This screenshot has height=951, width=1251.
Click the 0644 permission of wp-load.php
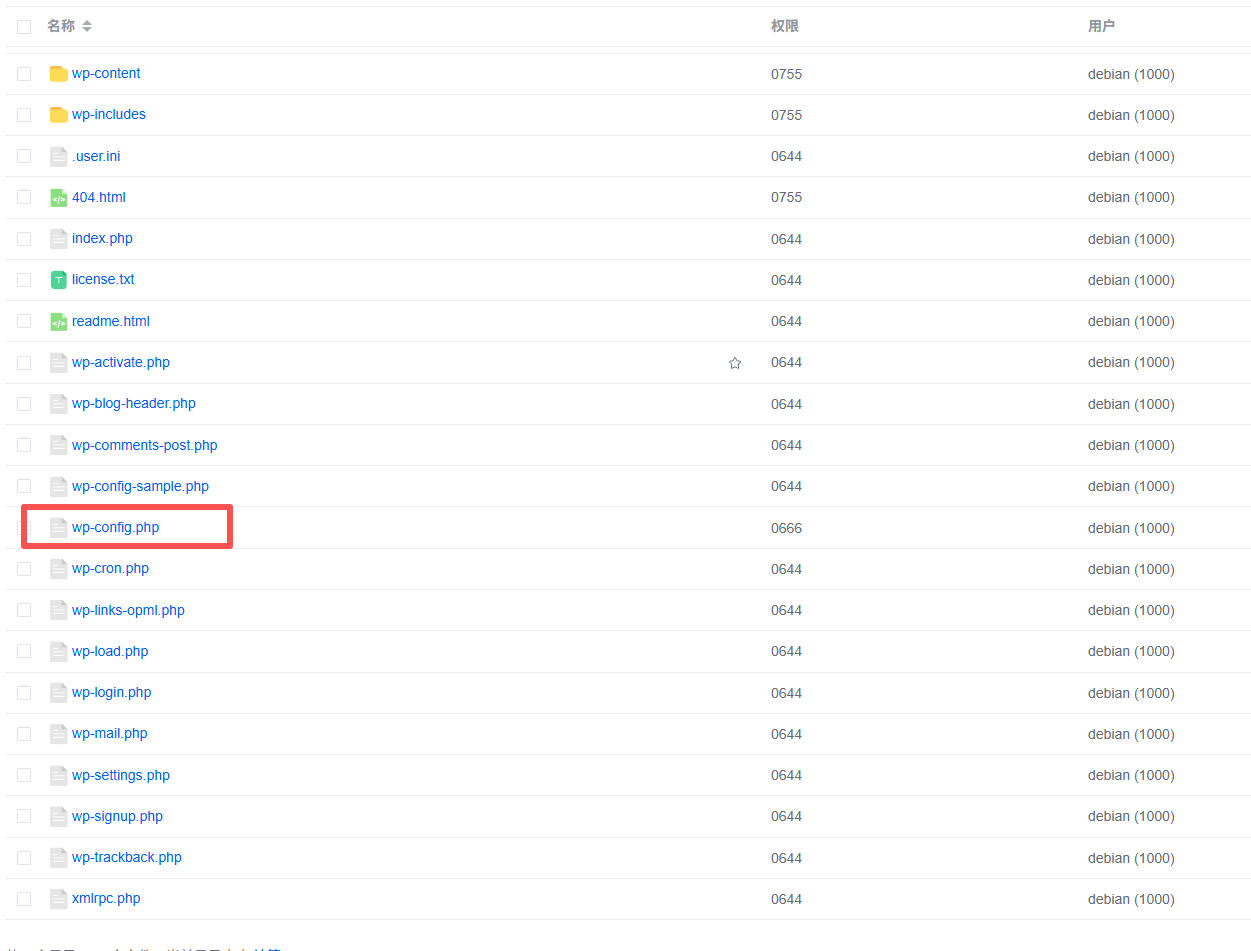(x=787, y=652)
